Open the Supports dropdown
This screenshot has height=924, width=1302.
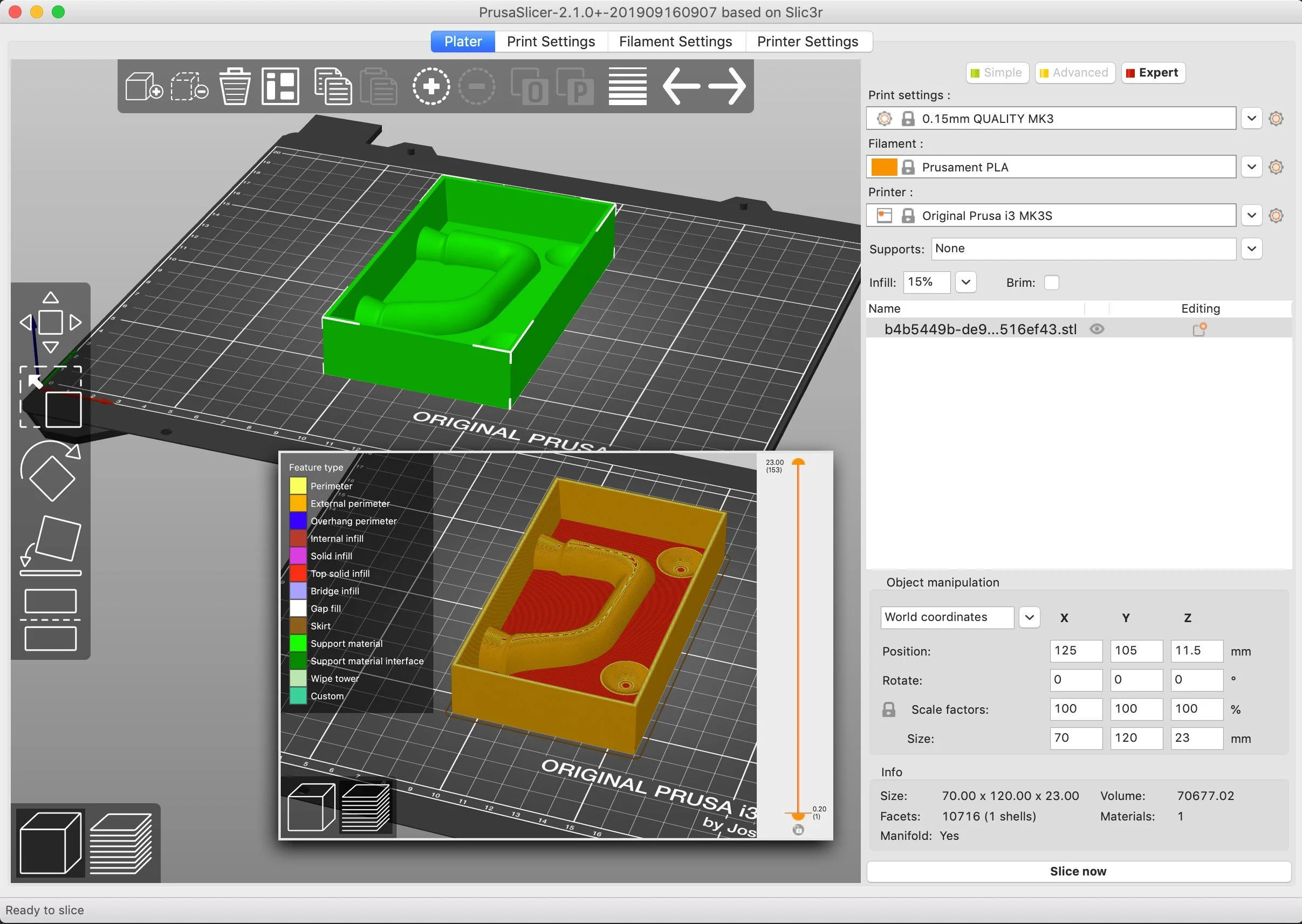(x=1251, y=249)
